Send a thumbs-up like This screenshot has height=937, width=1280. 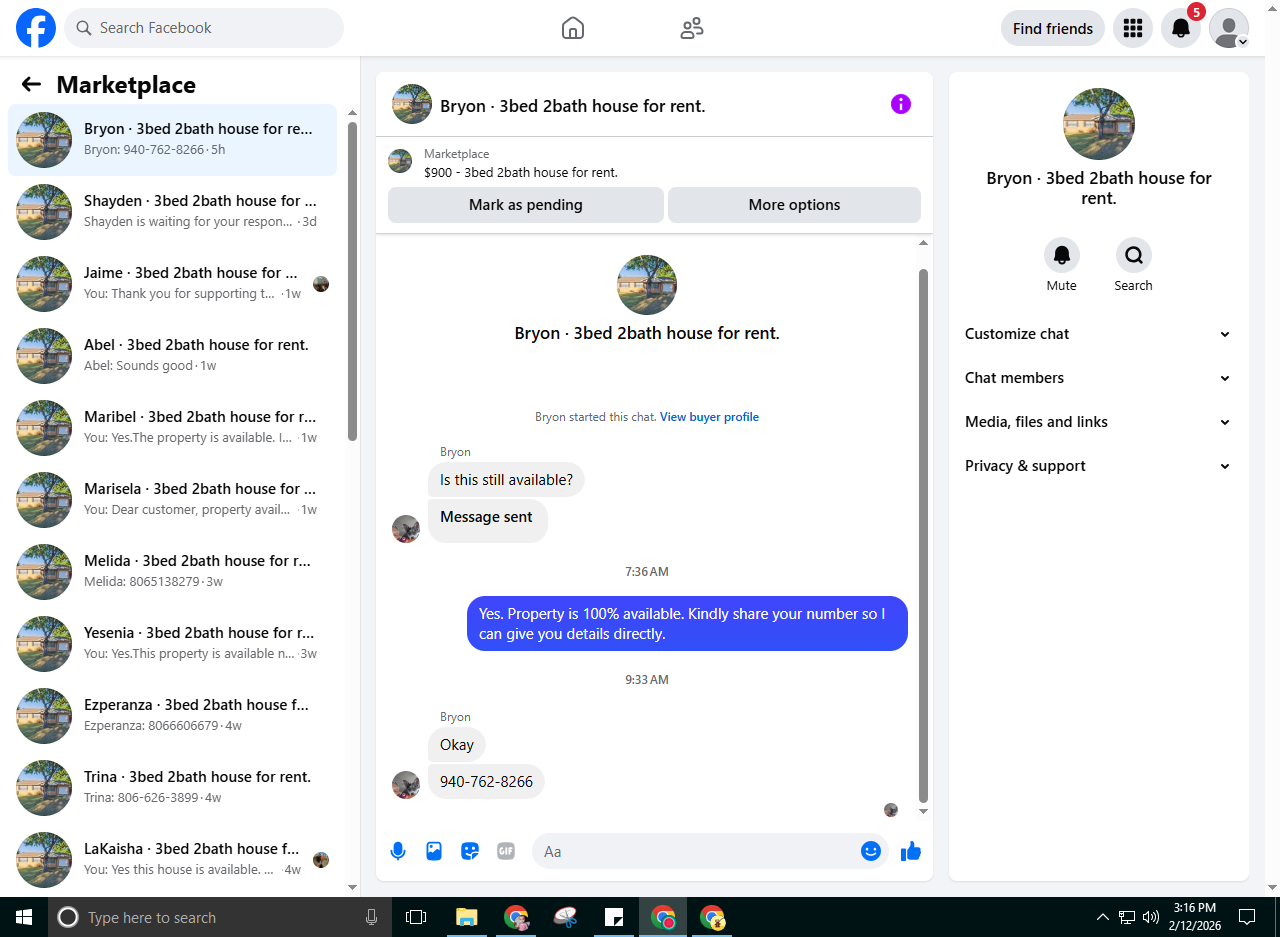tap(910, 851)
